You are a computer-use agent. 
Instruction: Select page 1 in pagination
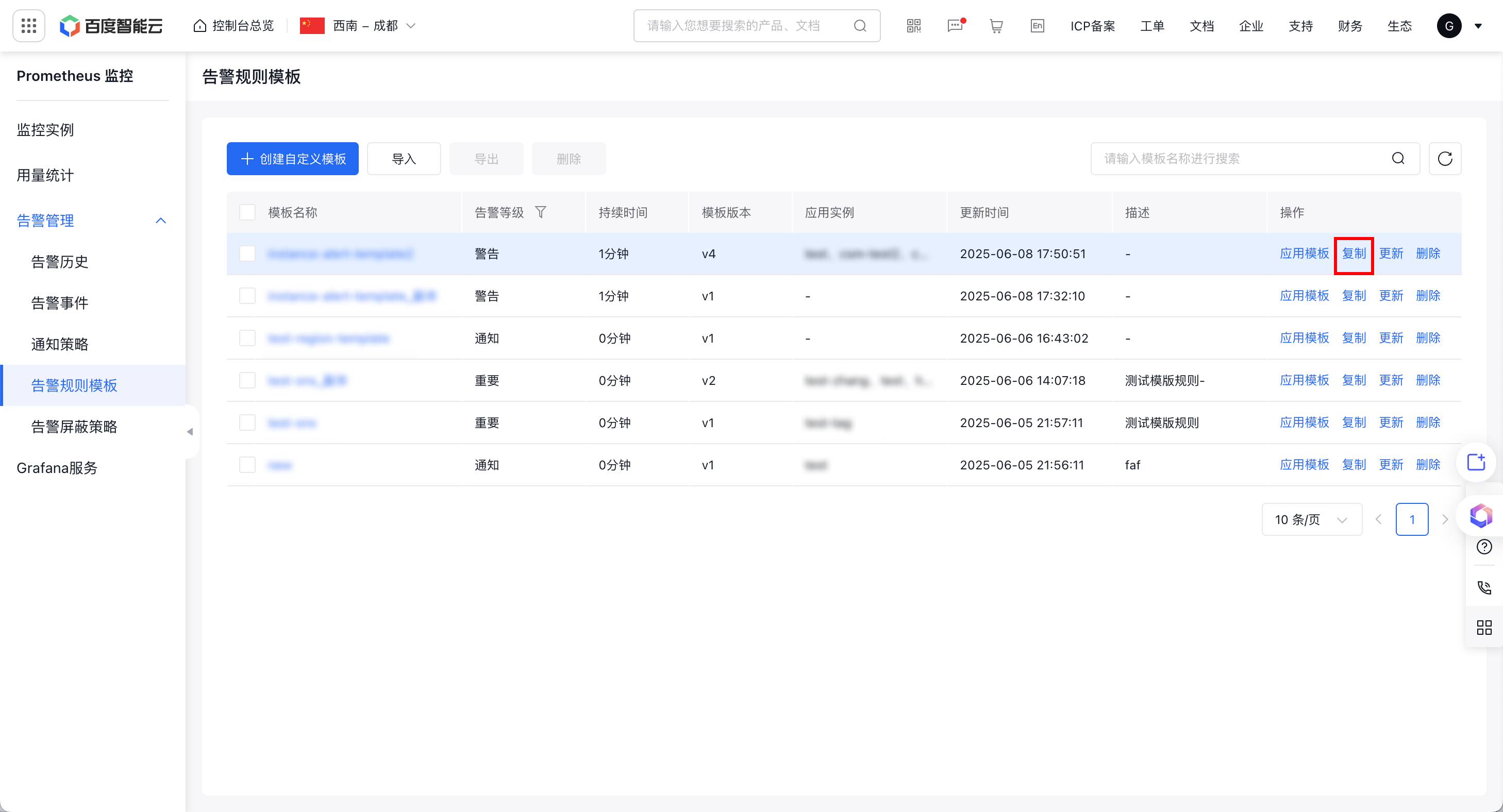(1411, 519)
